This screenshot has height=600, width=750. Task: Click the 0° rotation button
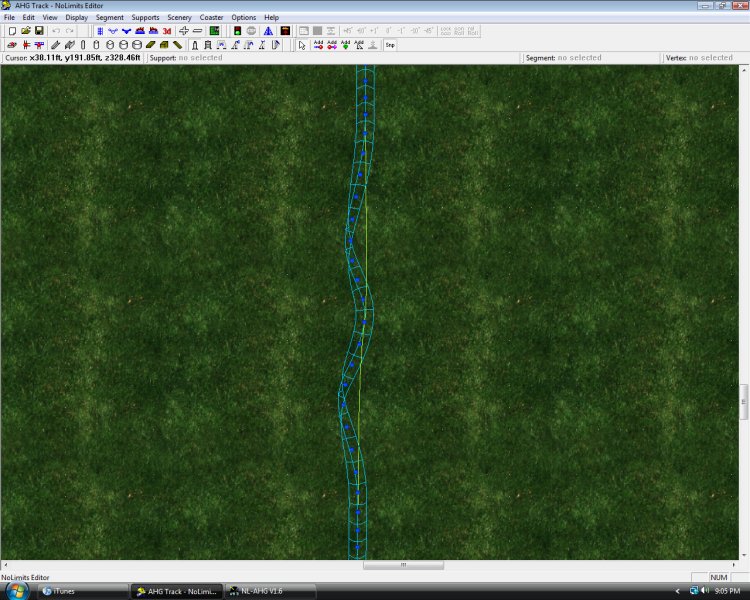pos(388,31)
